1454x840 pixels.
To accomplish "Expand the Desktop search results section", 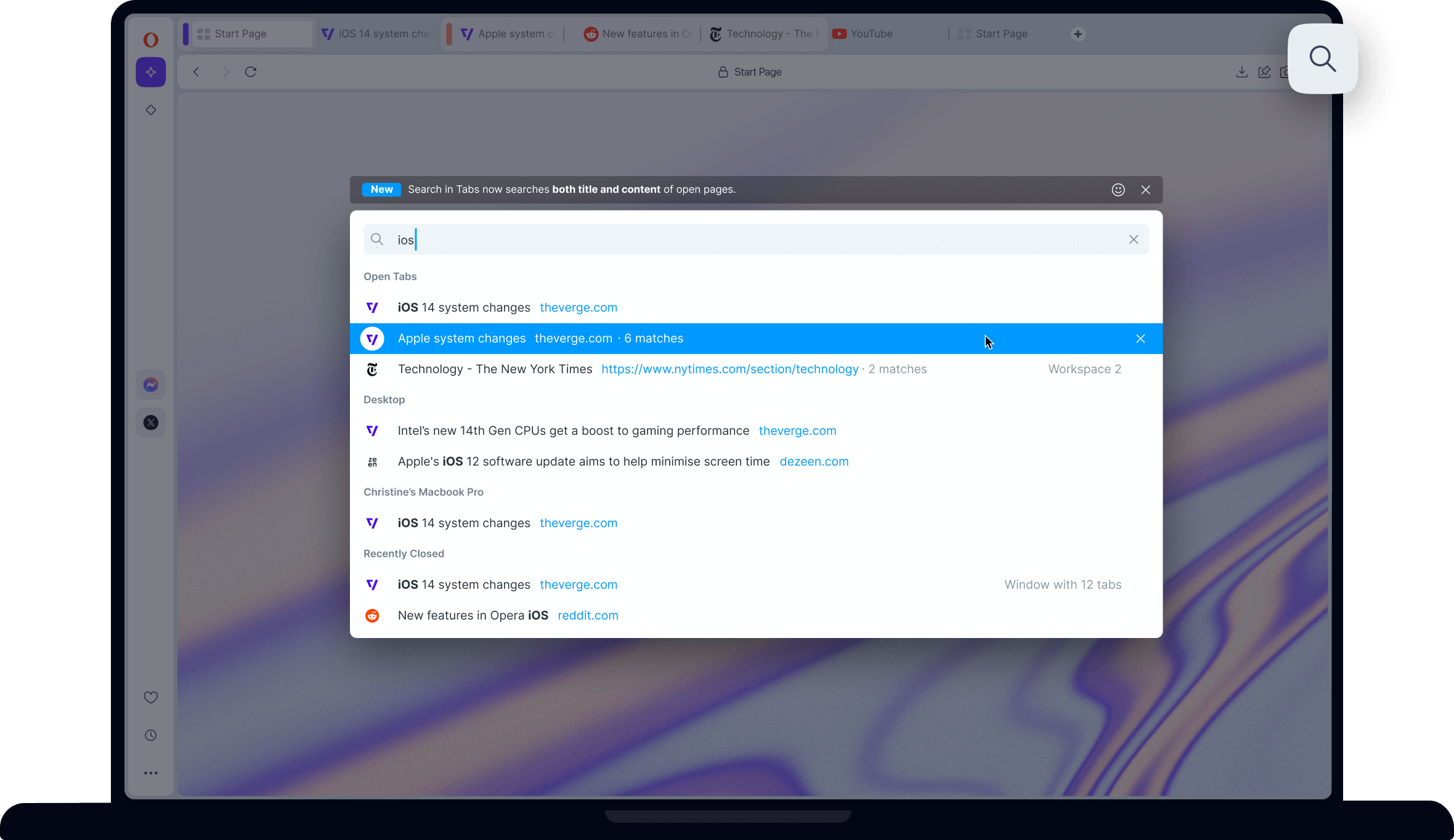I will pyautogui.click(x=384, y=399).
